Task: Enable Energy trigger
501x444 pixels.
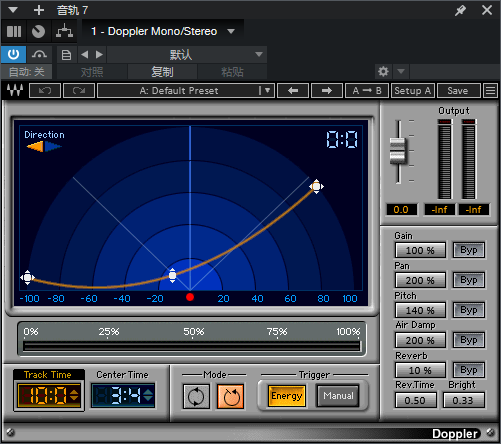Action: point(287,396)
